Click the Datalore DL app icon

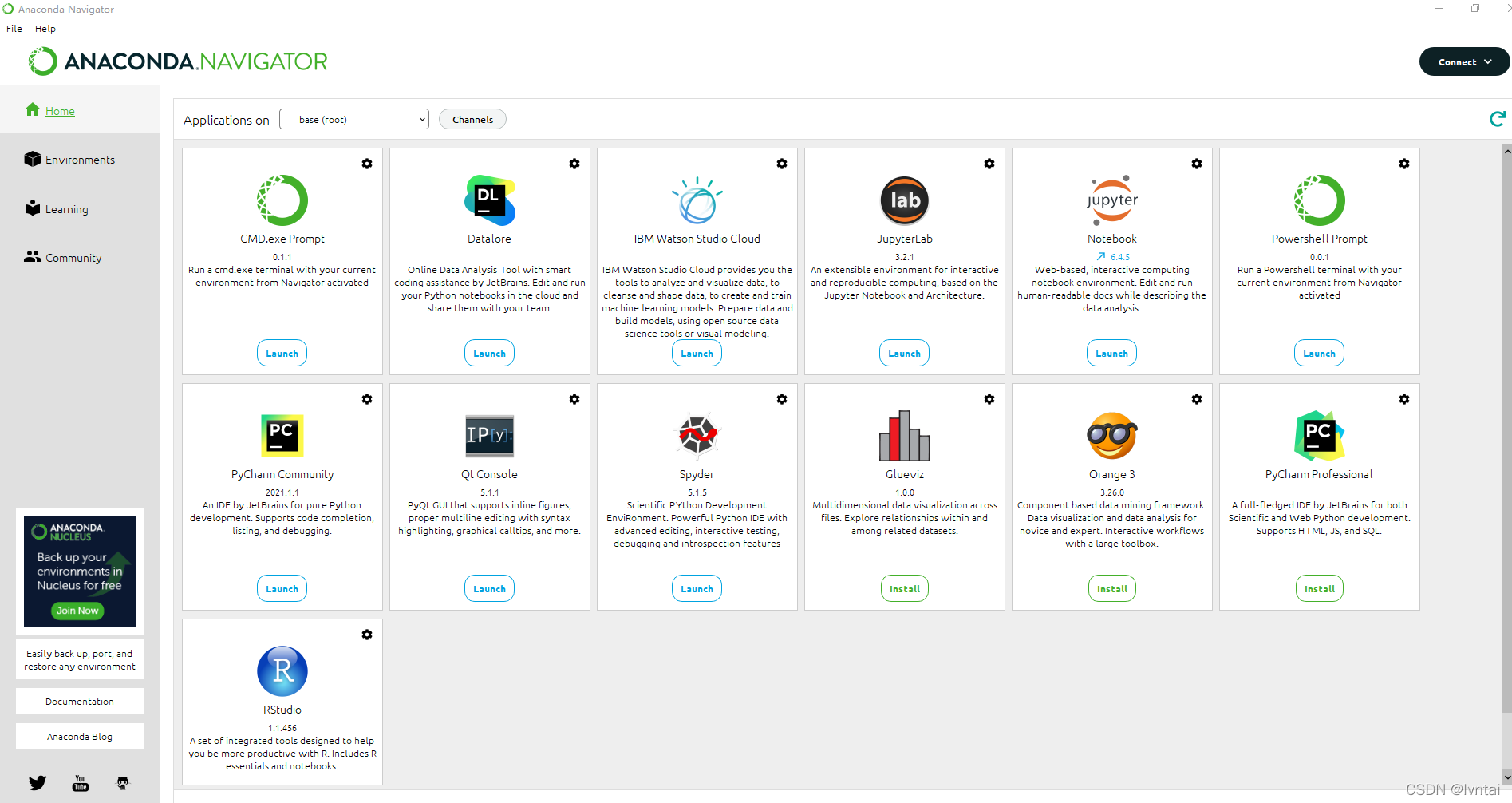pos(490,200)
